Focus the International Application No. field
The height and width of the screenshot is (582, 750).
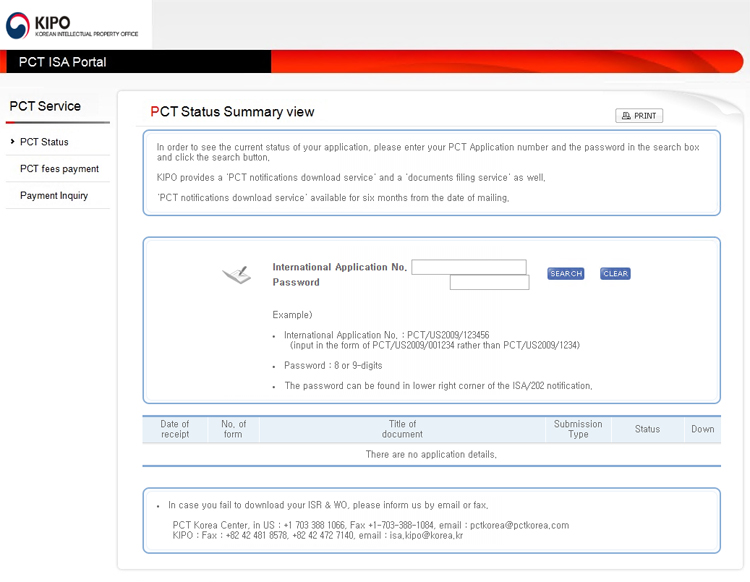click(468, 267)
